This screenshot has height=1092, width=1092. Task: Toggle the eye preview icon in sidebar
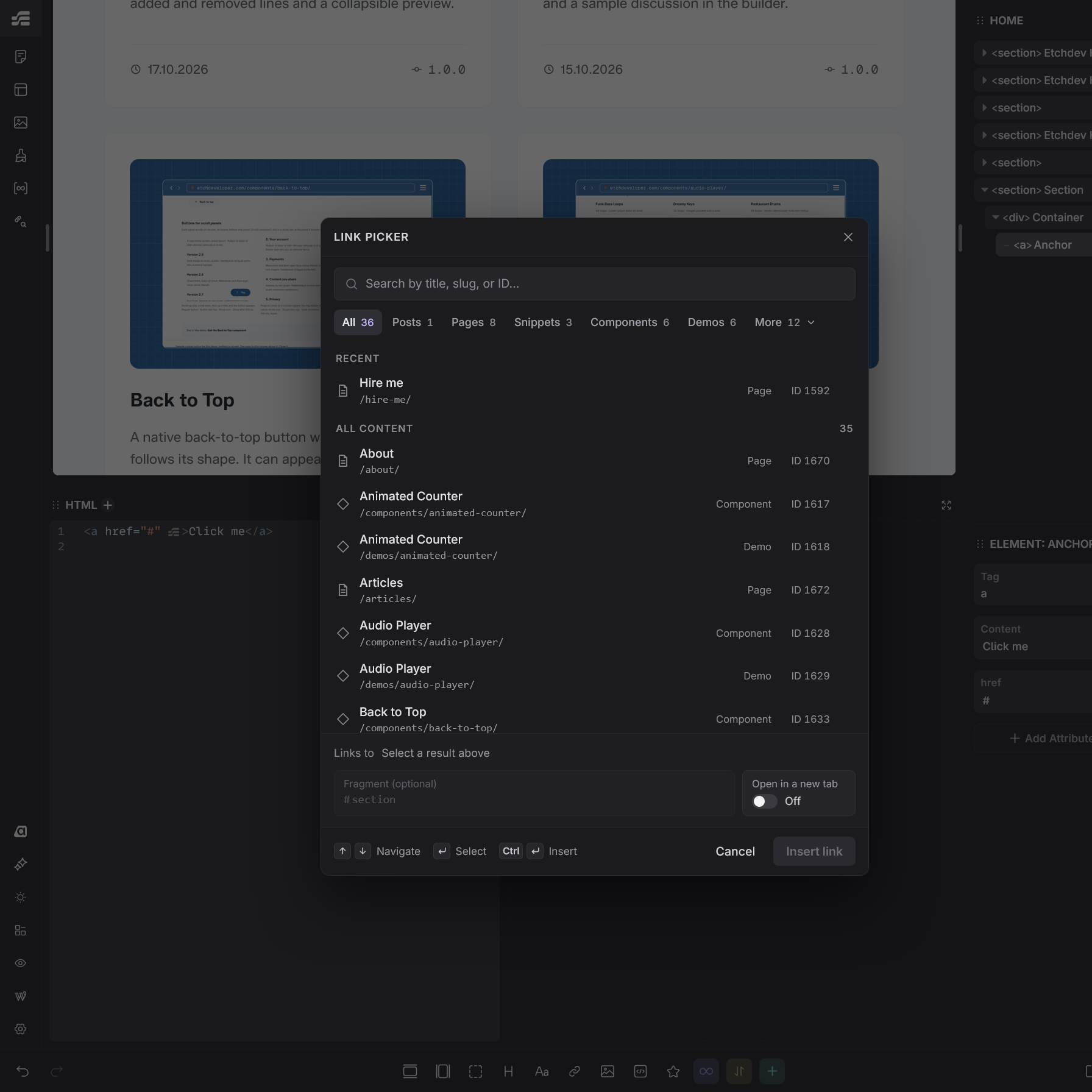(x=21, y=963)
